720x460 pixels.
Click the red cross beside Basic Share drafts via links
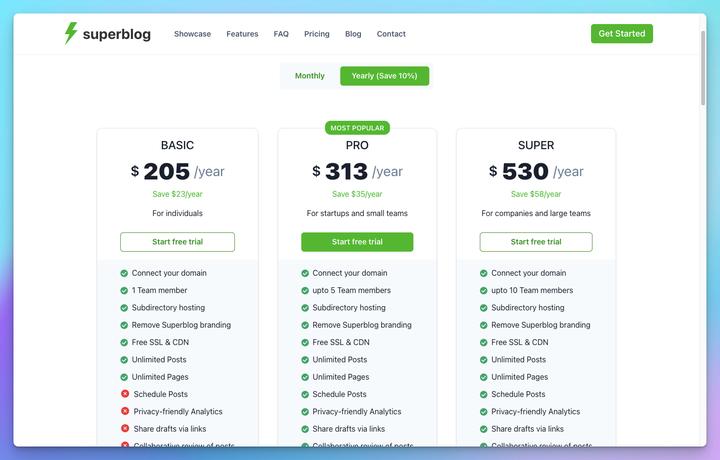125,428
